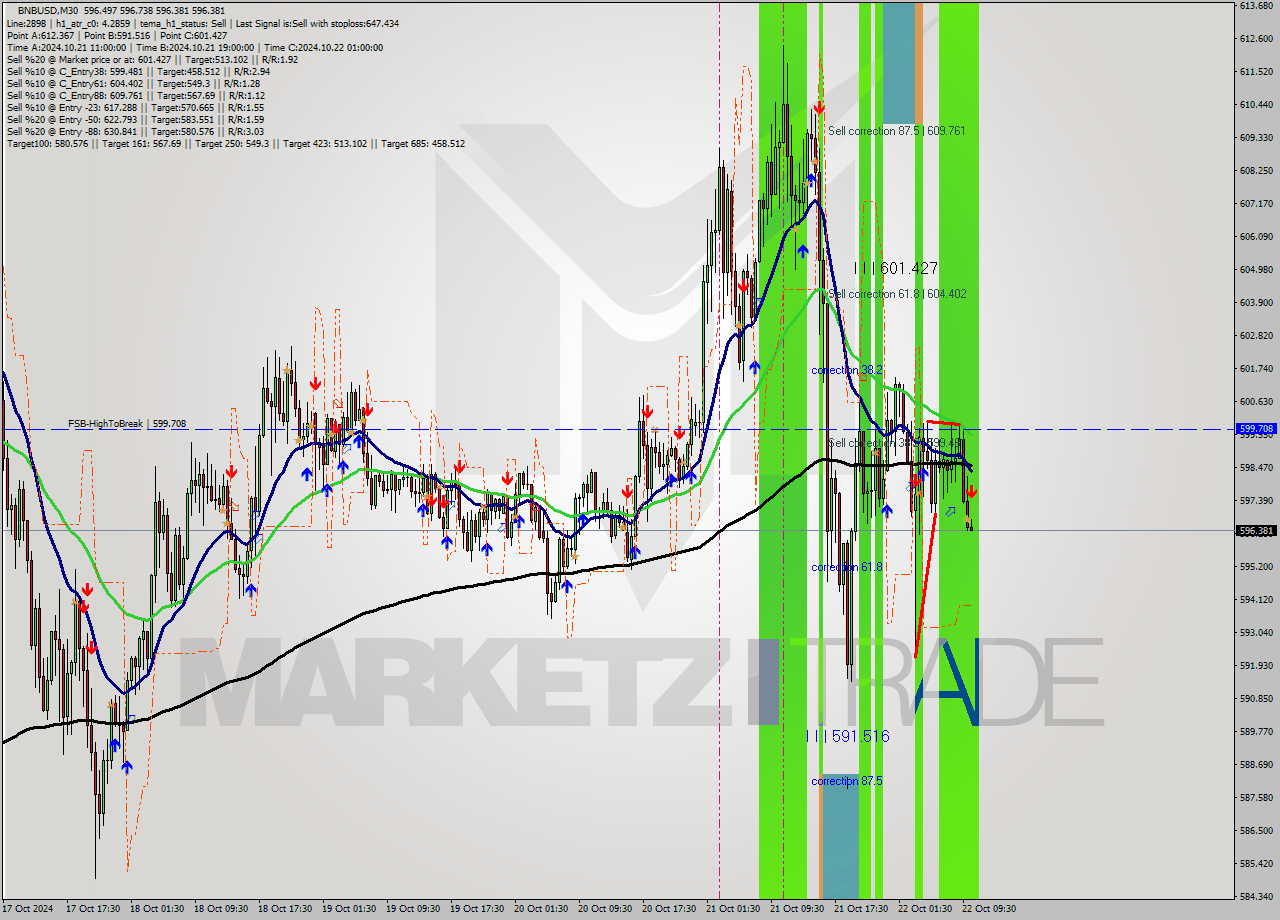
Task: Click the blue 'correction 61.8' label
Action: pyautogui.click(x=847, y=567)
